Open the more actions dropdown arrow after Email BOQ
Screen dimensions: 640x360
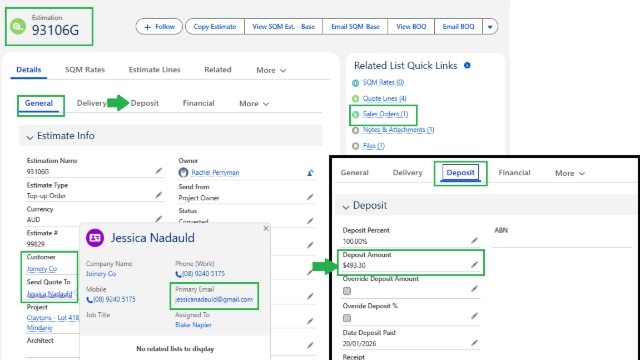point(490,27)
